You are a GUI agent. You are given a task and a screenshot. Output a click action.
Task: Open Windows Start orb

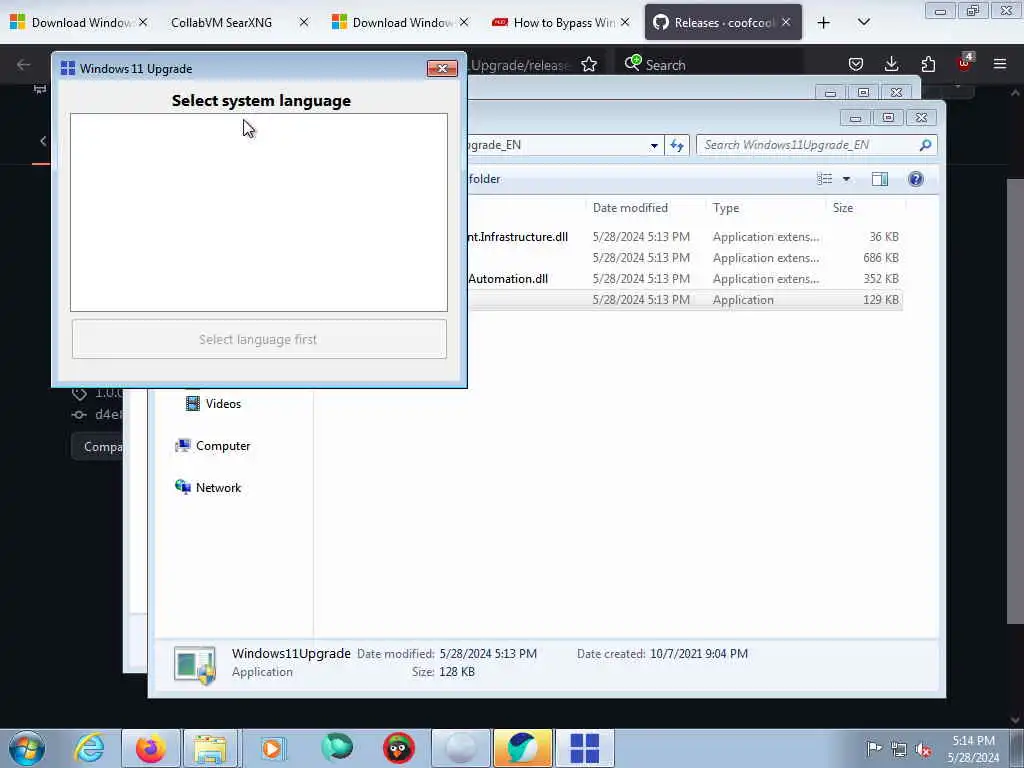point(27,748)
